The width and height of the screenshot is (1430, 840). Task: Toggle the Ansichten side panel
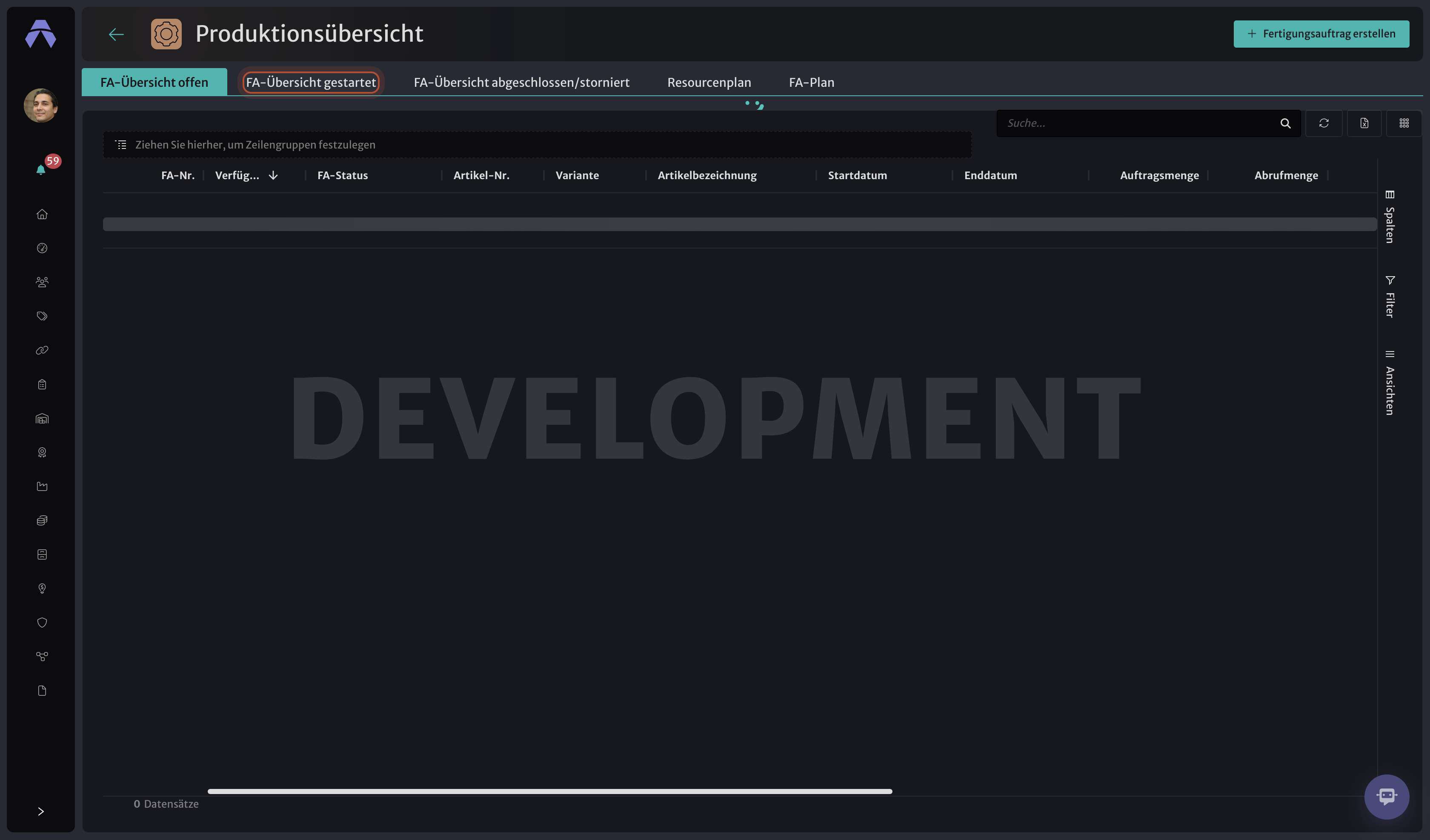pos(1390,383)
